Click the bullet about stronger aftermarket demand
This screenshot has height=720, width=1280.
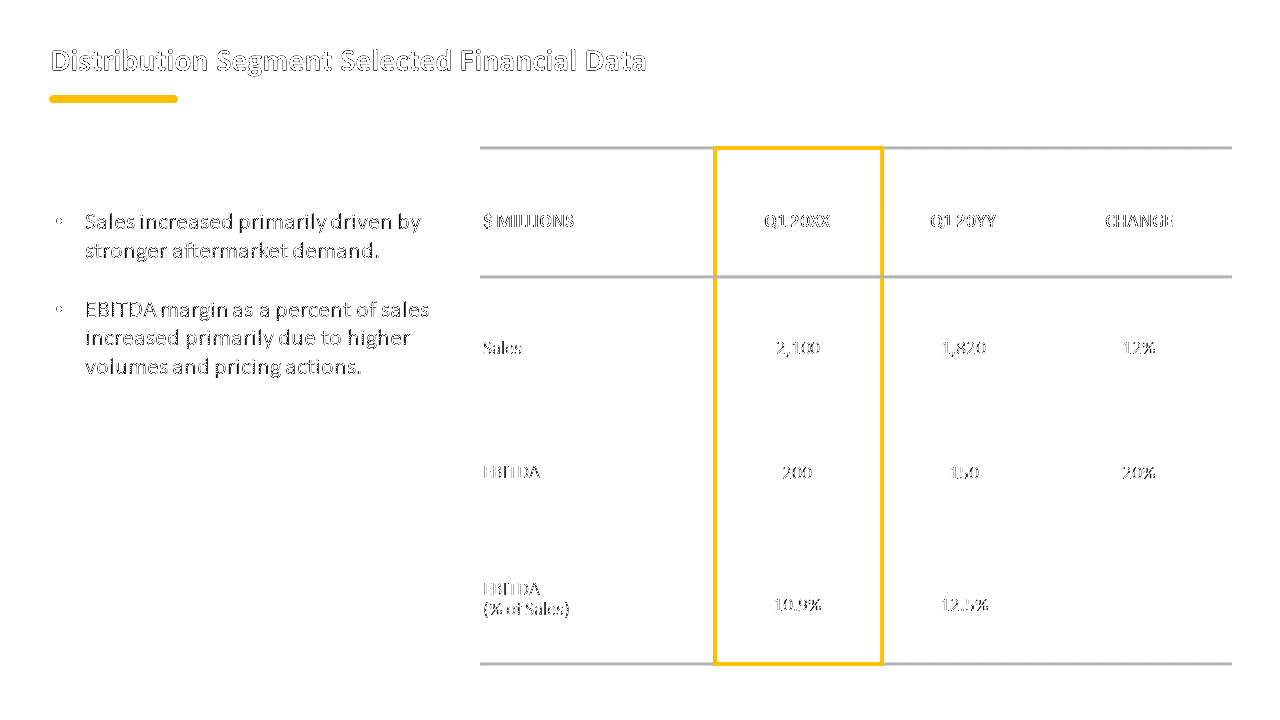coord(252,236)
